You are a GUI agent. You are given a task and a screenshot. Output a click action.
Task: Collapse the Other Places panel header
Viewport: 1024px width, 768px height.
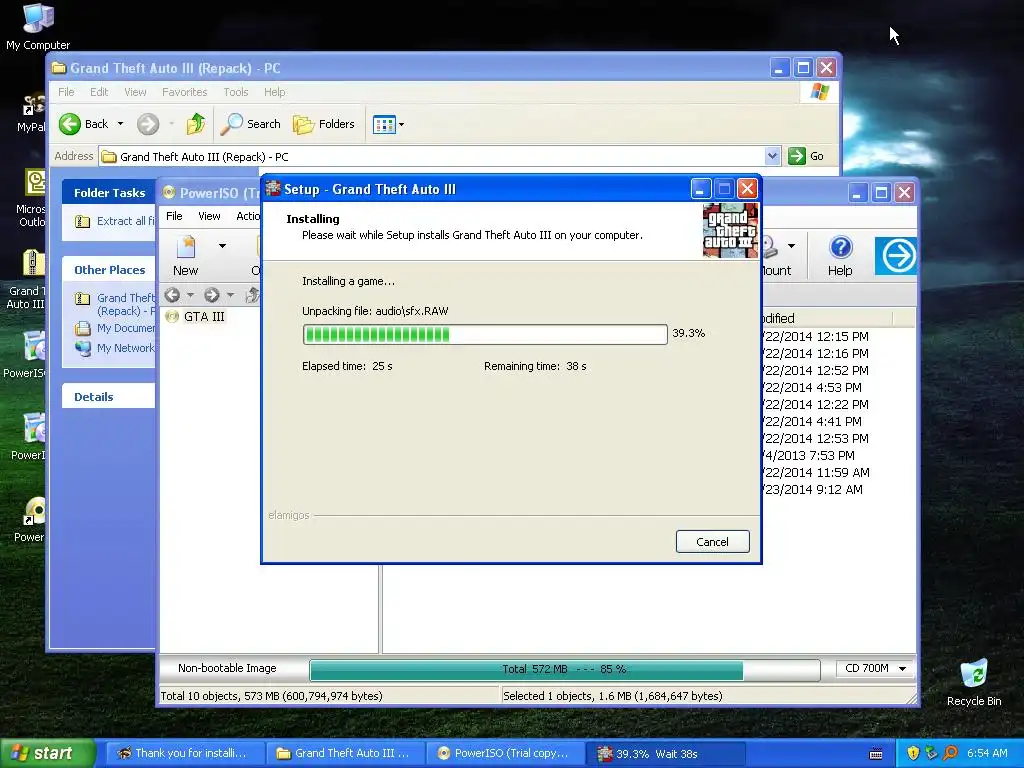108,270
